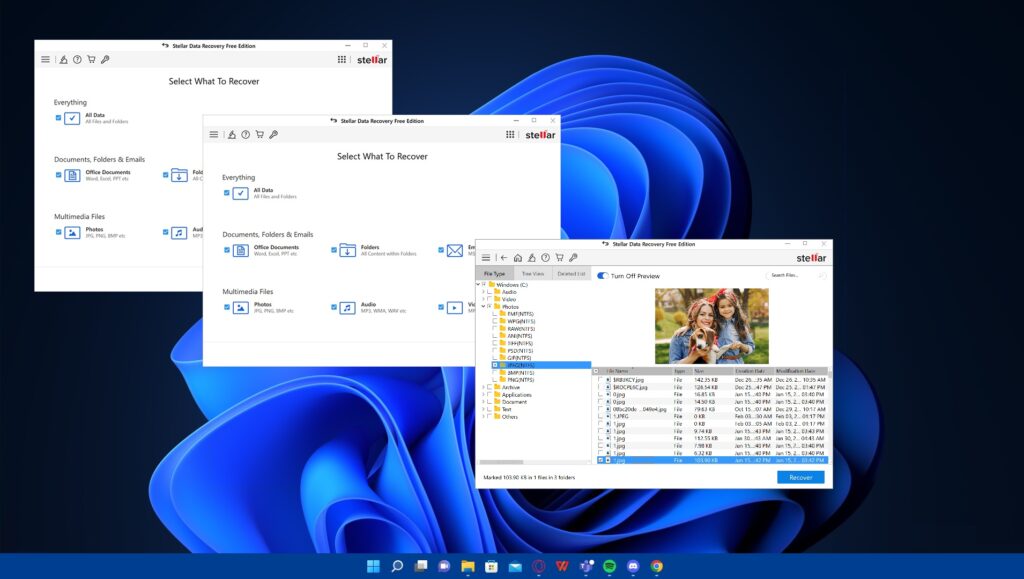Select the $ROCPL6C.jpg file name
This screenshot has height=579, width=1024.
pyautogui.click(x=630, y=387)
